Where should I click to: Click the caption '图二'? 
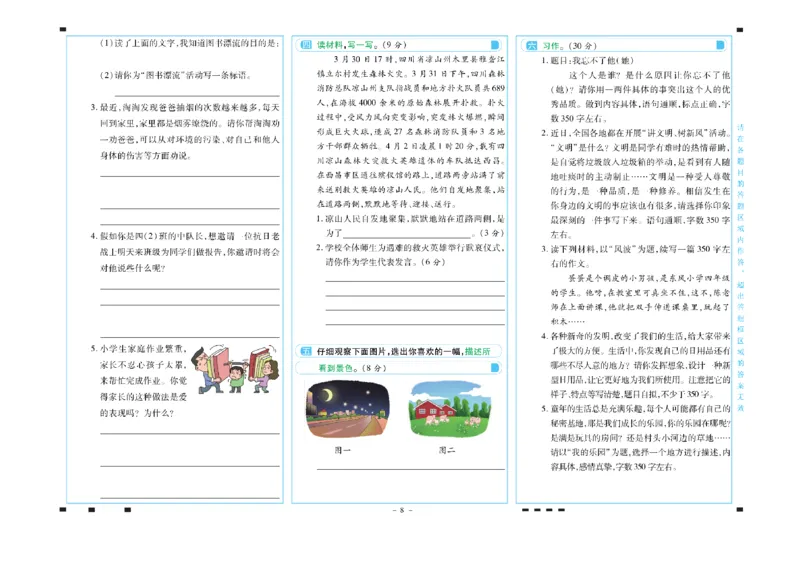pyautogui.click(x=447, y=450)
